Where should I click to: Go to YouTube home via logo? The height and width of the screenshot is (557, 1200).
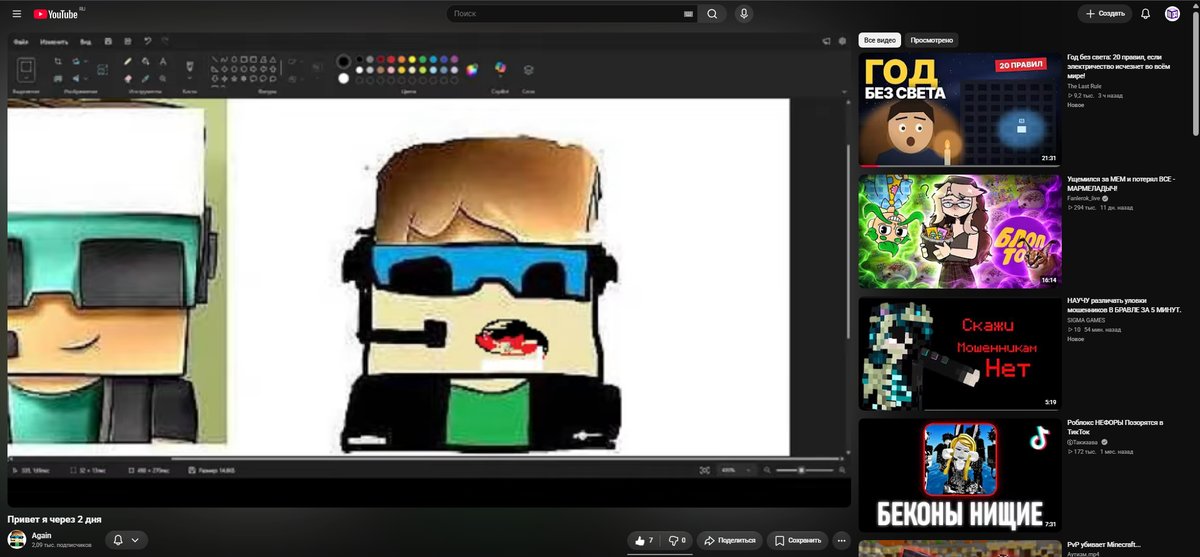pos(56,14)
